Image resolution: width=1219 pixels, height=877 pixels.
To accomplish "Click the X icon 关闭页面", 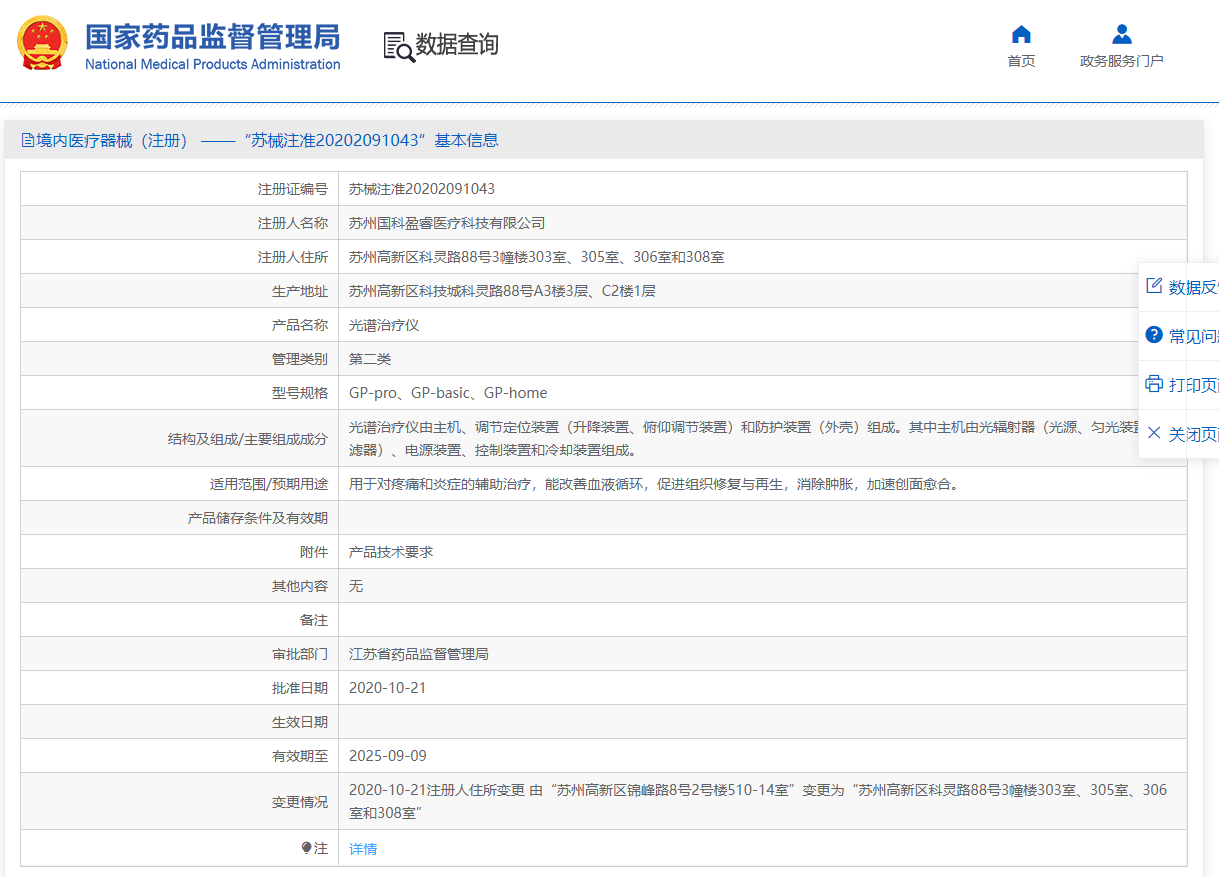I will 1154,433.
